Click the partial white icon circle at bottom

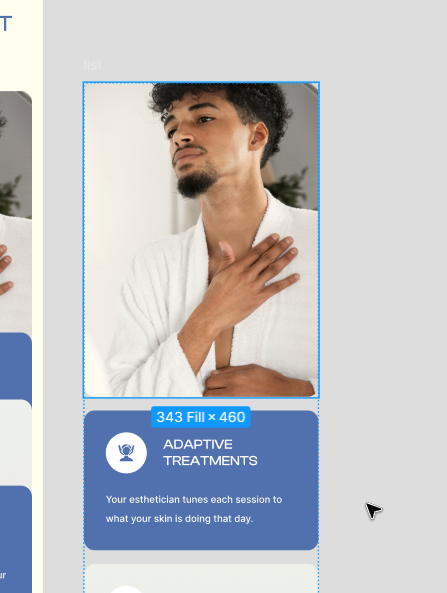click(126, 590)
